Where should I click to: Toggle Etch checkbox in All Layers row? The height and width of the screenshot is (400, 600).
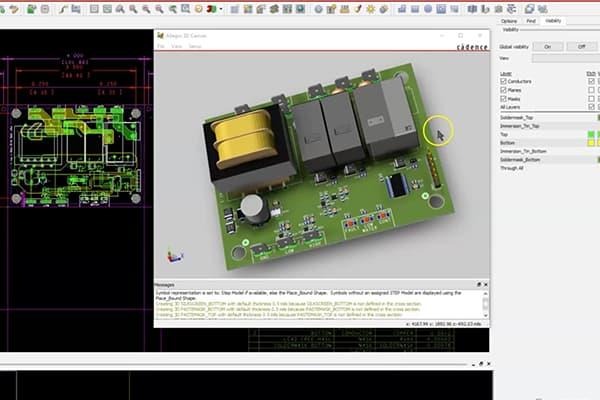pyautogui.click(x=591, y=107)
